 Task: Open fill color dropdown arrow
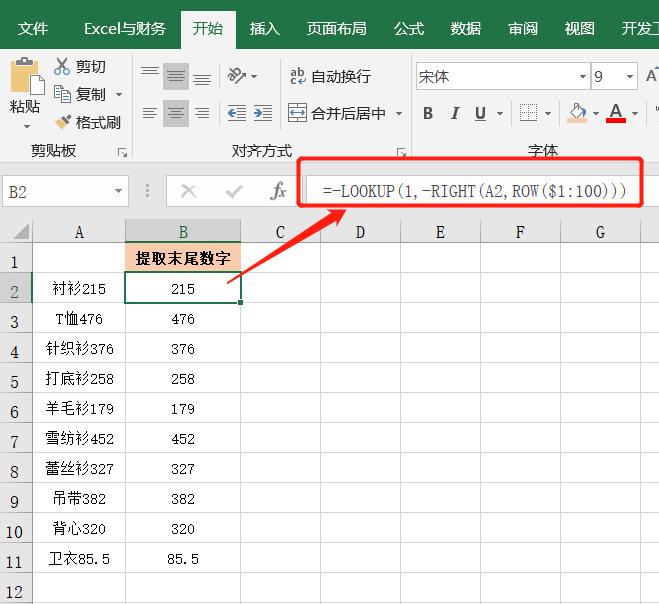click(x=596, y=113)
